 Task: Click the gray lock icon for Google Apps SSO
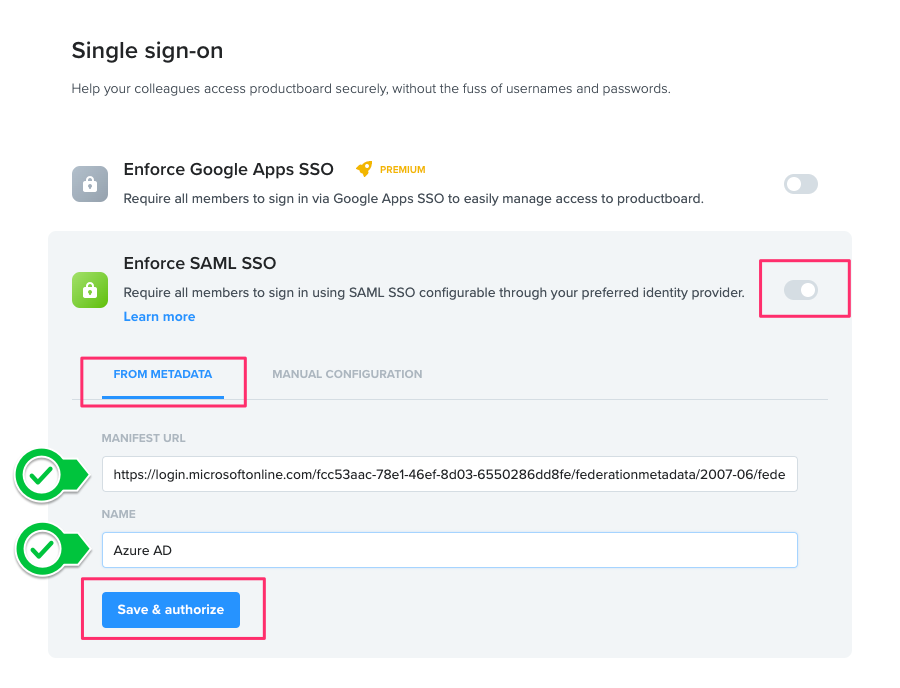90,184
